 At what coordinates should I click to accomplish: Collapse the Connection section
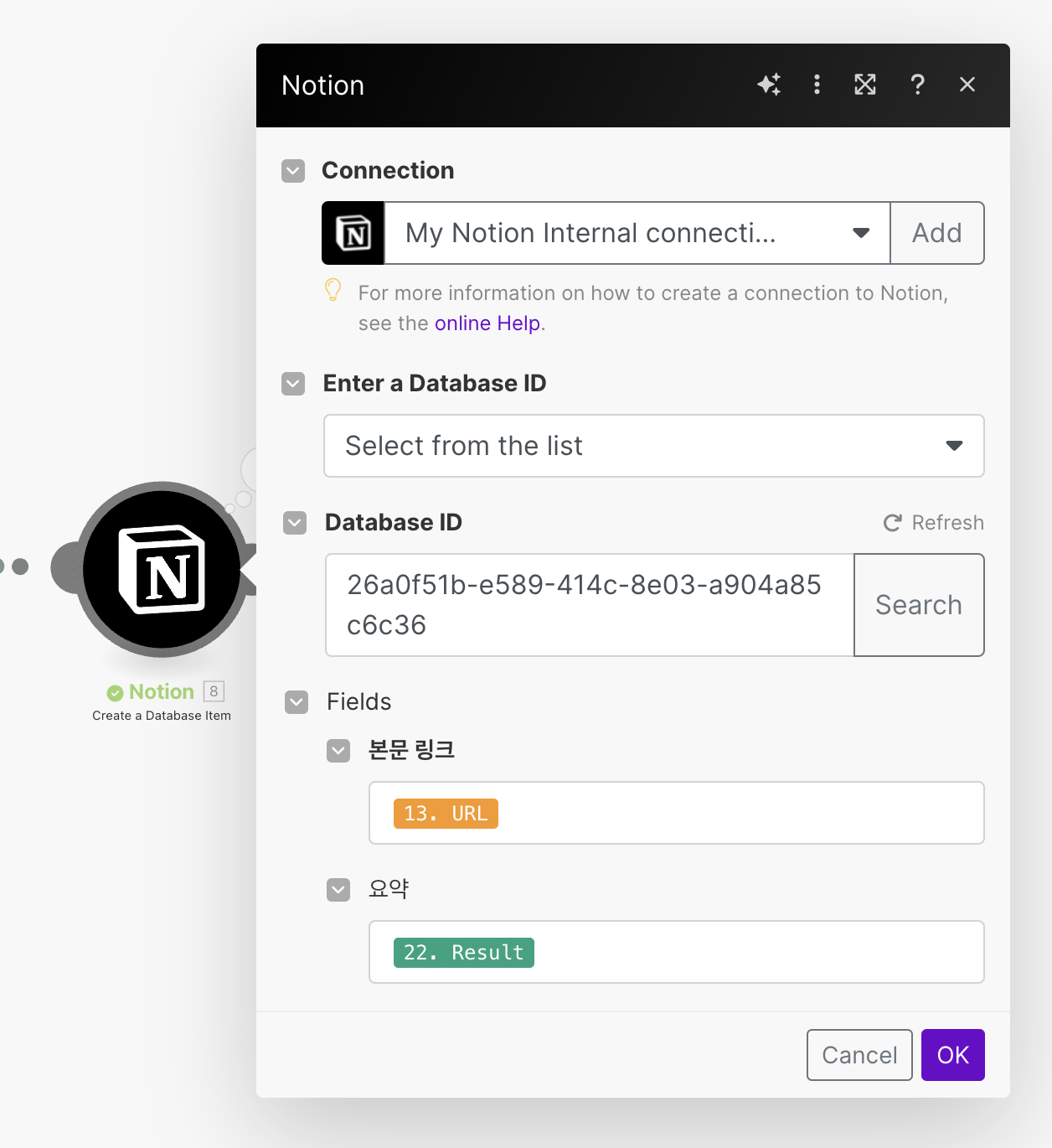point(292,171)
